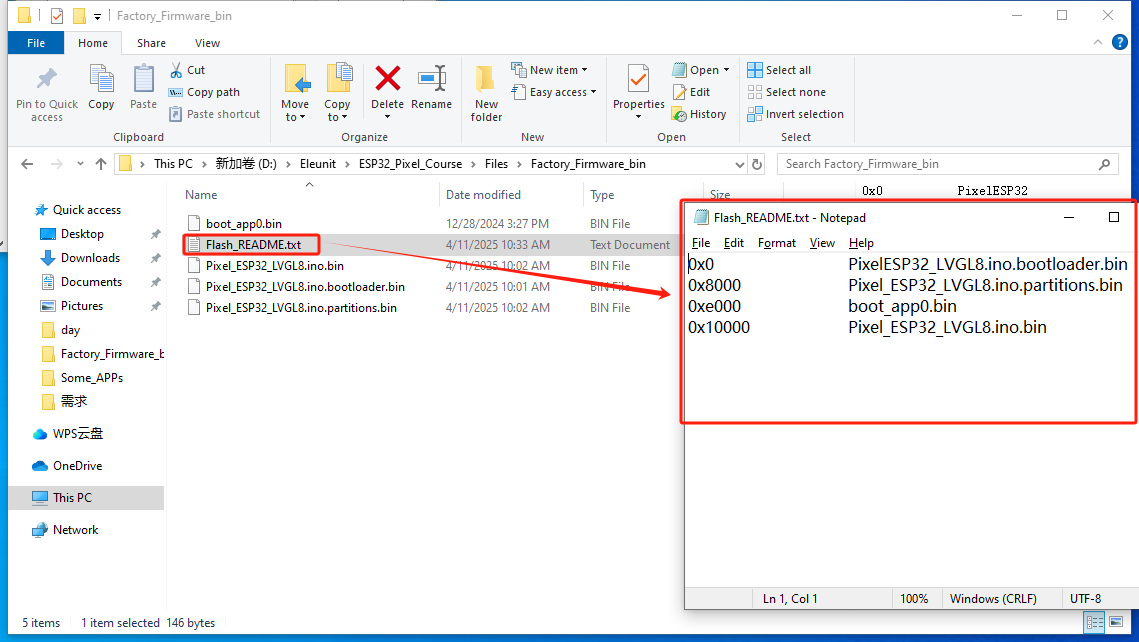The image size is (1139, 642).
Task: Click Eleunit in the address breadcrumb
Action: (318, 164)
